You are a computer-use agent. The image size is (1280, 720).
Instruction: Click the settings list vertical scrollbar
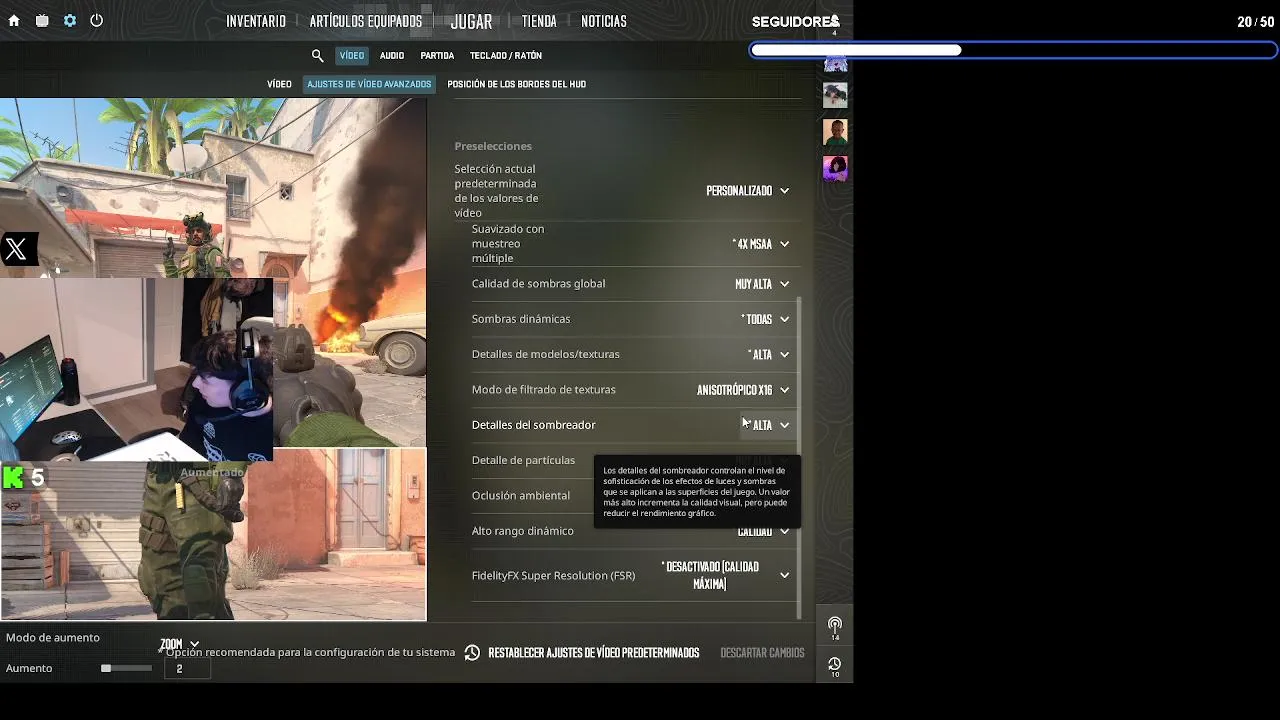(x=798, y=457)
